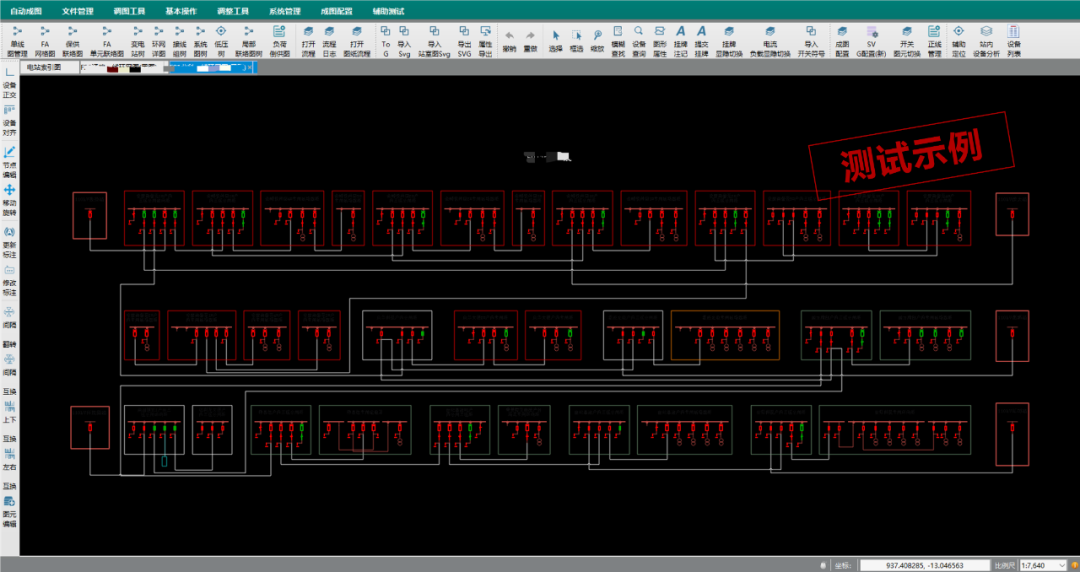Click the coordinates field in status bar
This screenshot has height=572, width=1080.
[x=925, y=565]
